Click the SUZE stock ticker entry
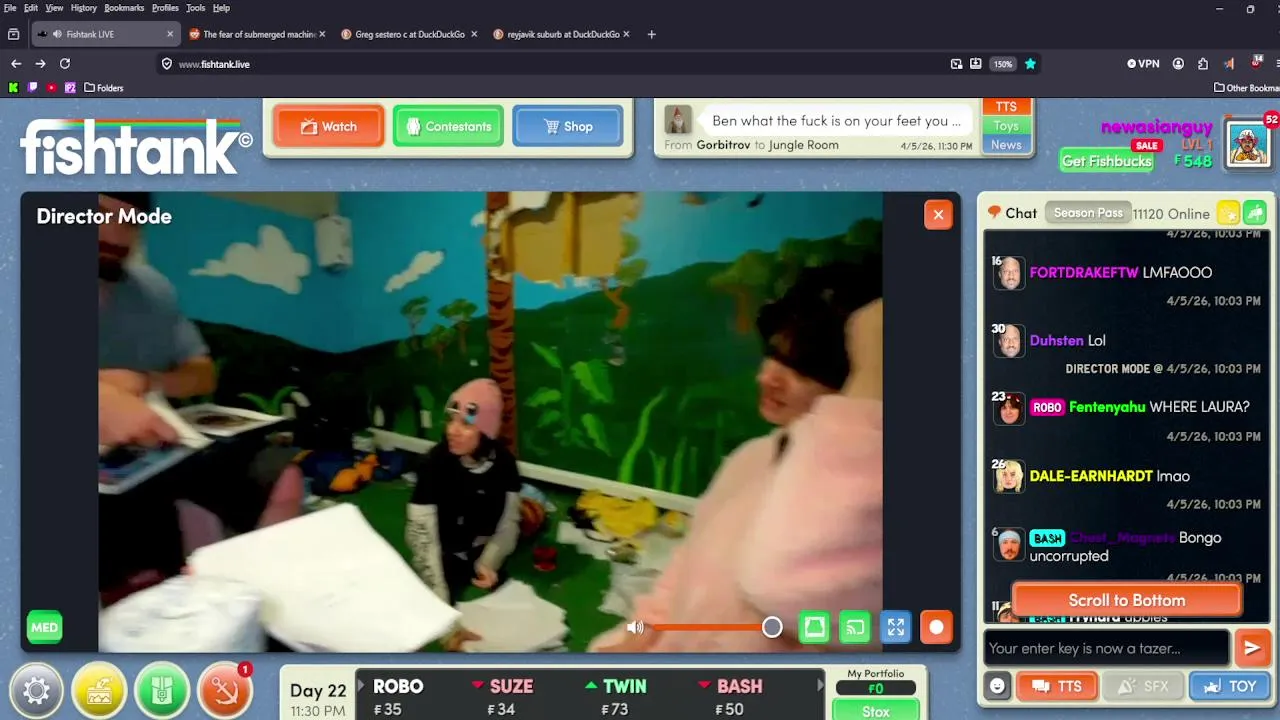 click(502, 697)
